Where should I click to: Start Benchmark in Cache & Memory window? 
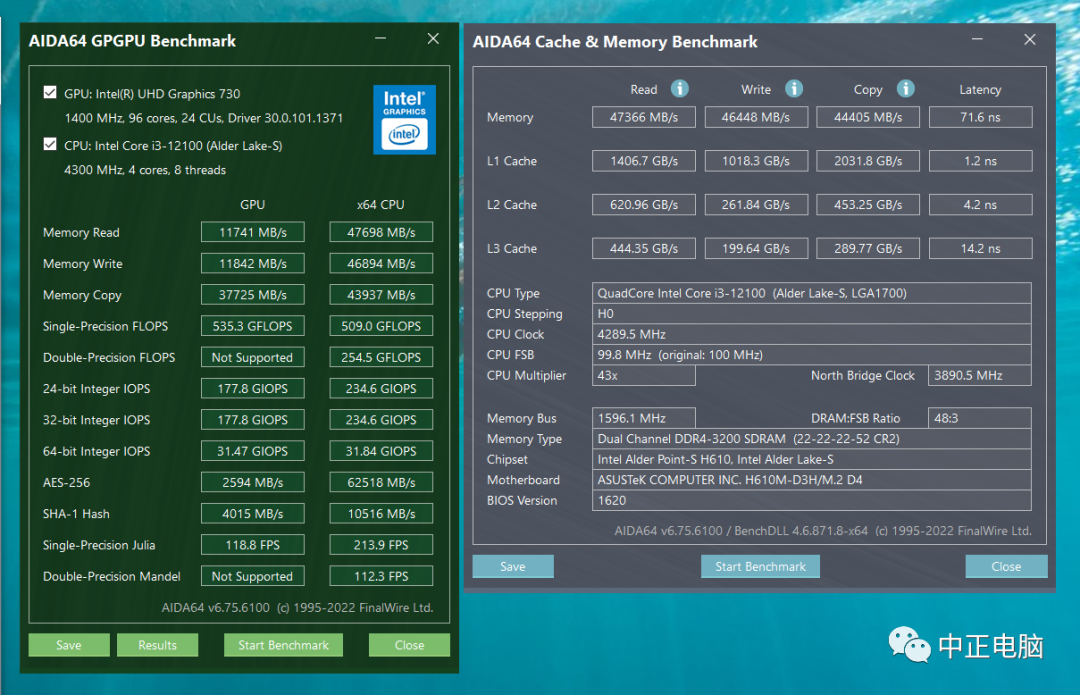click(760, 566)
